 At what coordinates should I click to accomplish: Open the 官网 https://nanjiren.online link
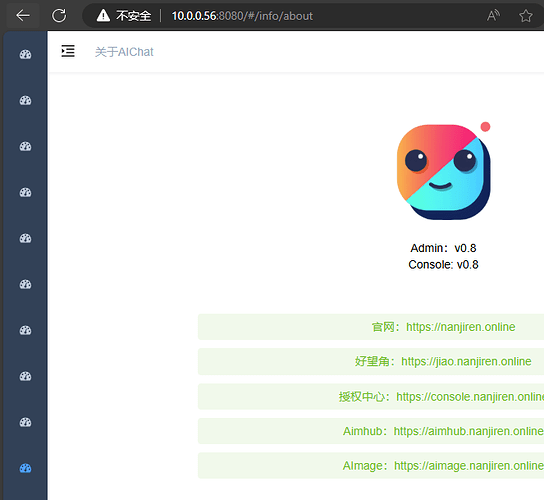pos(443,327)
